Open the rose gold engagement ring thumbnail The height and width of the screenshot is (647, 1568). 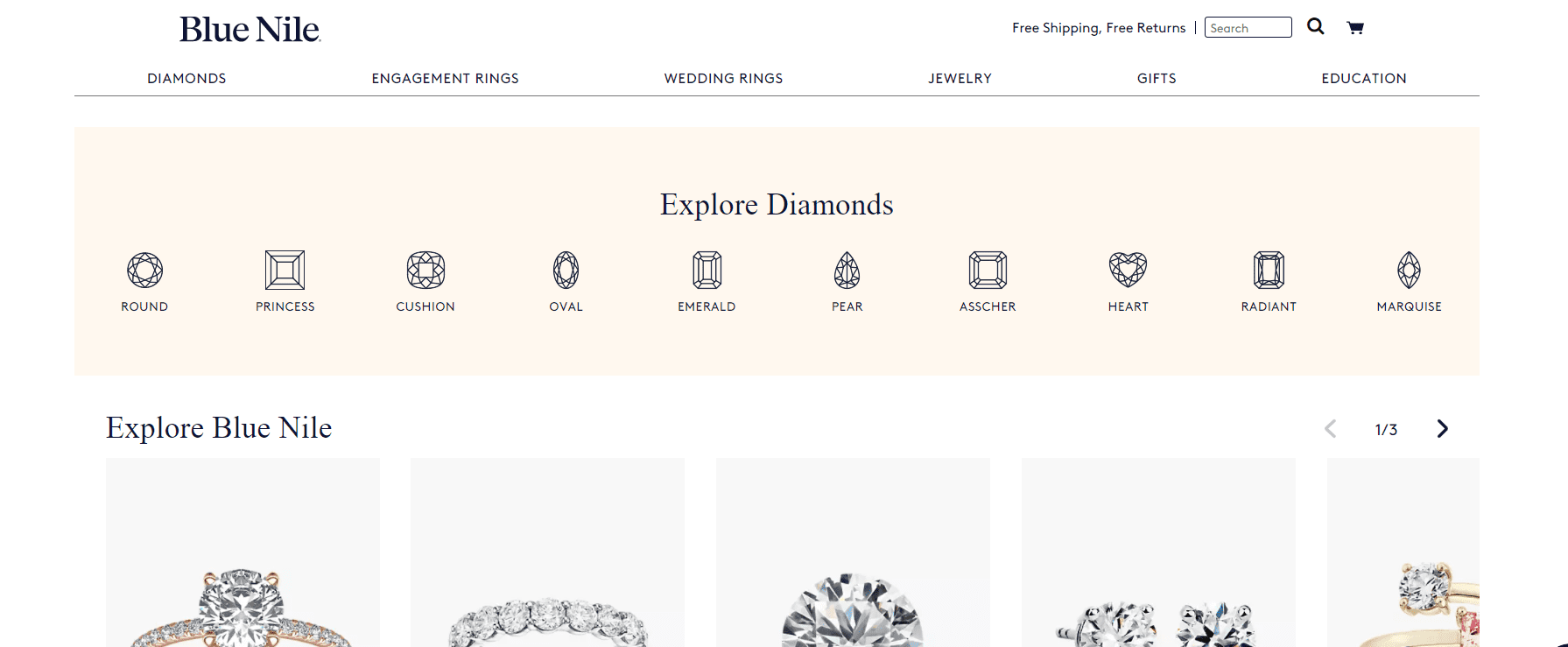click(x=243, y=552)
